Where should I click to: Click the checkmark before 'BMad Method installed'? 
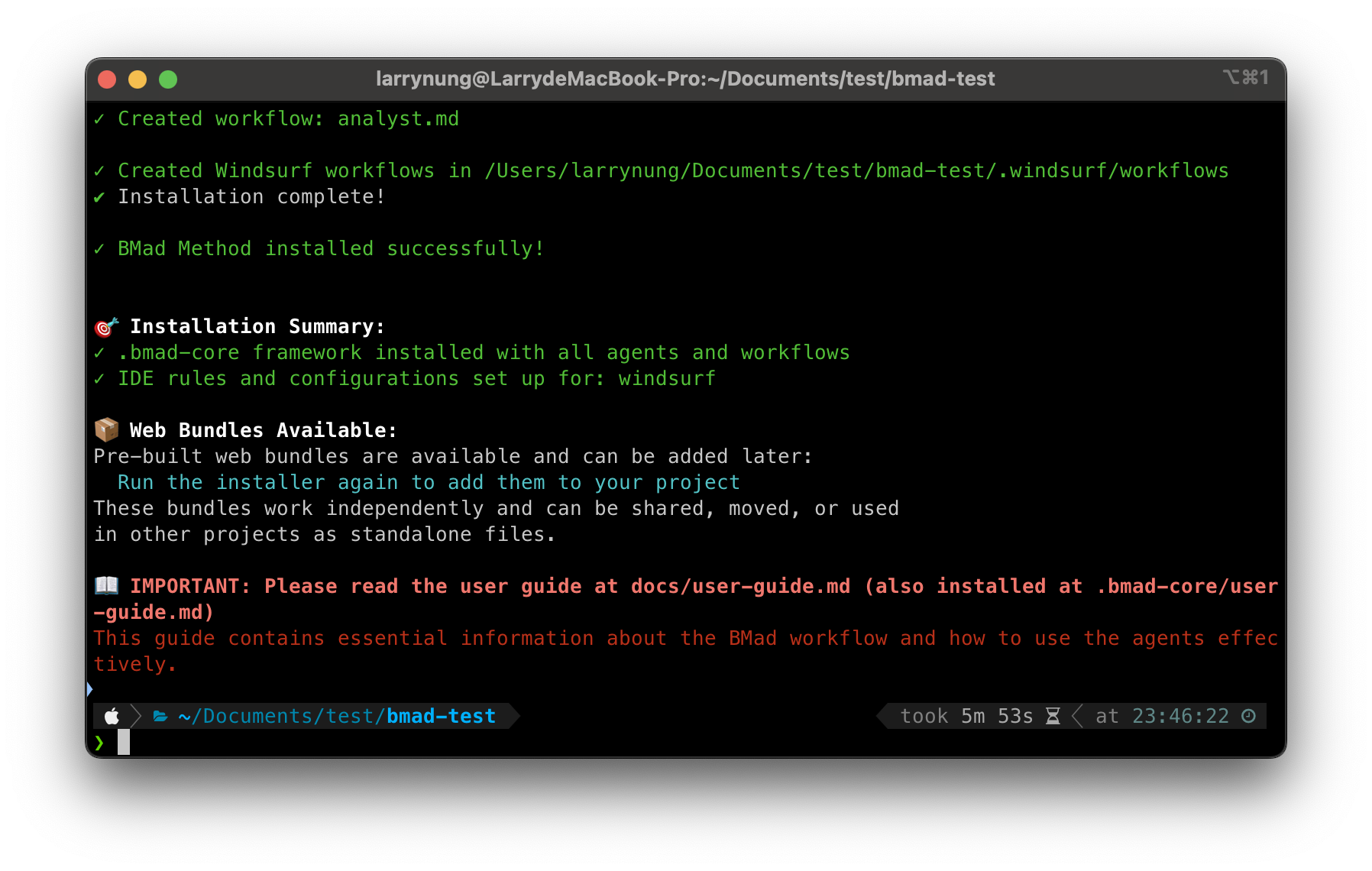point(99,249)
